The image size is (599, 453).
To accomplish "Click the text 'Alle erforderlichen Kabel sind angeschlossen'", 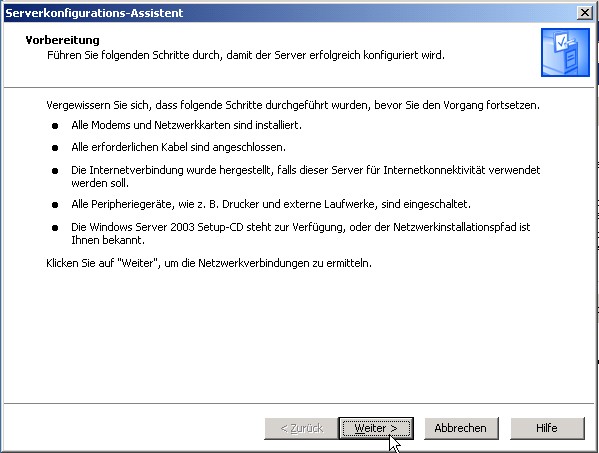I will point(178,147).
